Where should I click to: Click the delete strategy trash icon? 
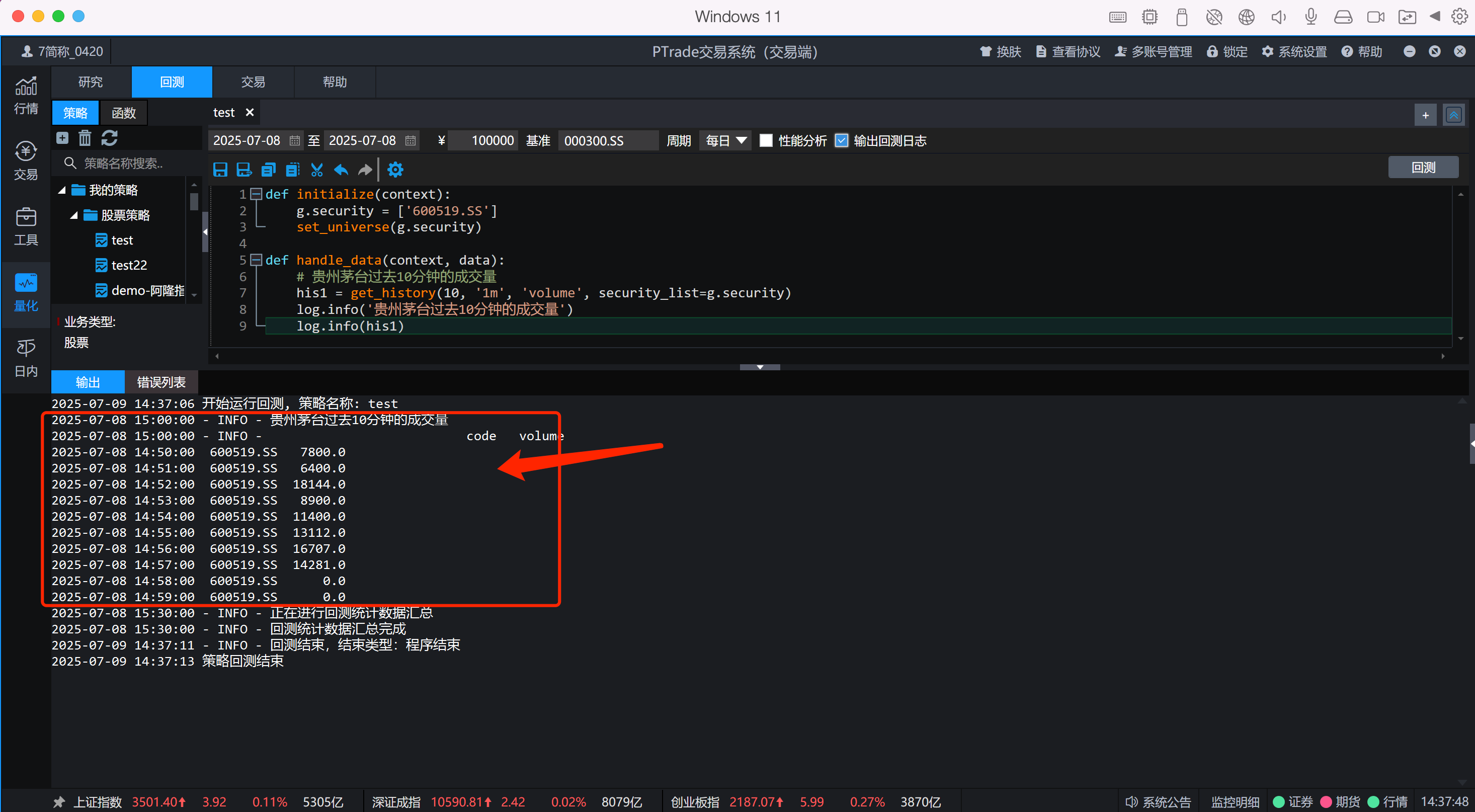tap(85, 138)
